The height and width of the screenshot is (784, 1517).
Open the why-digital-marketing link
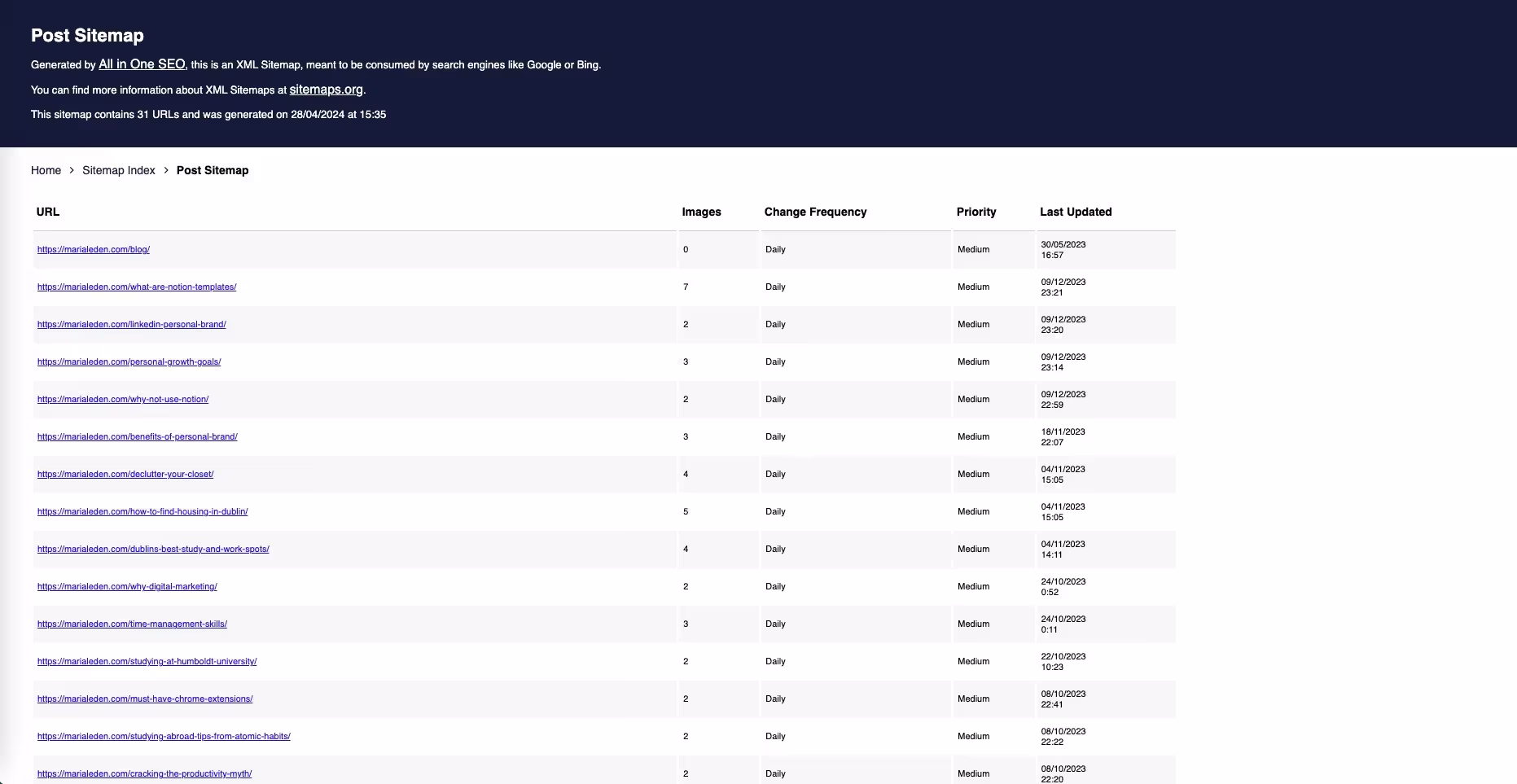[x=127, y=586]
